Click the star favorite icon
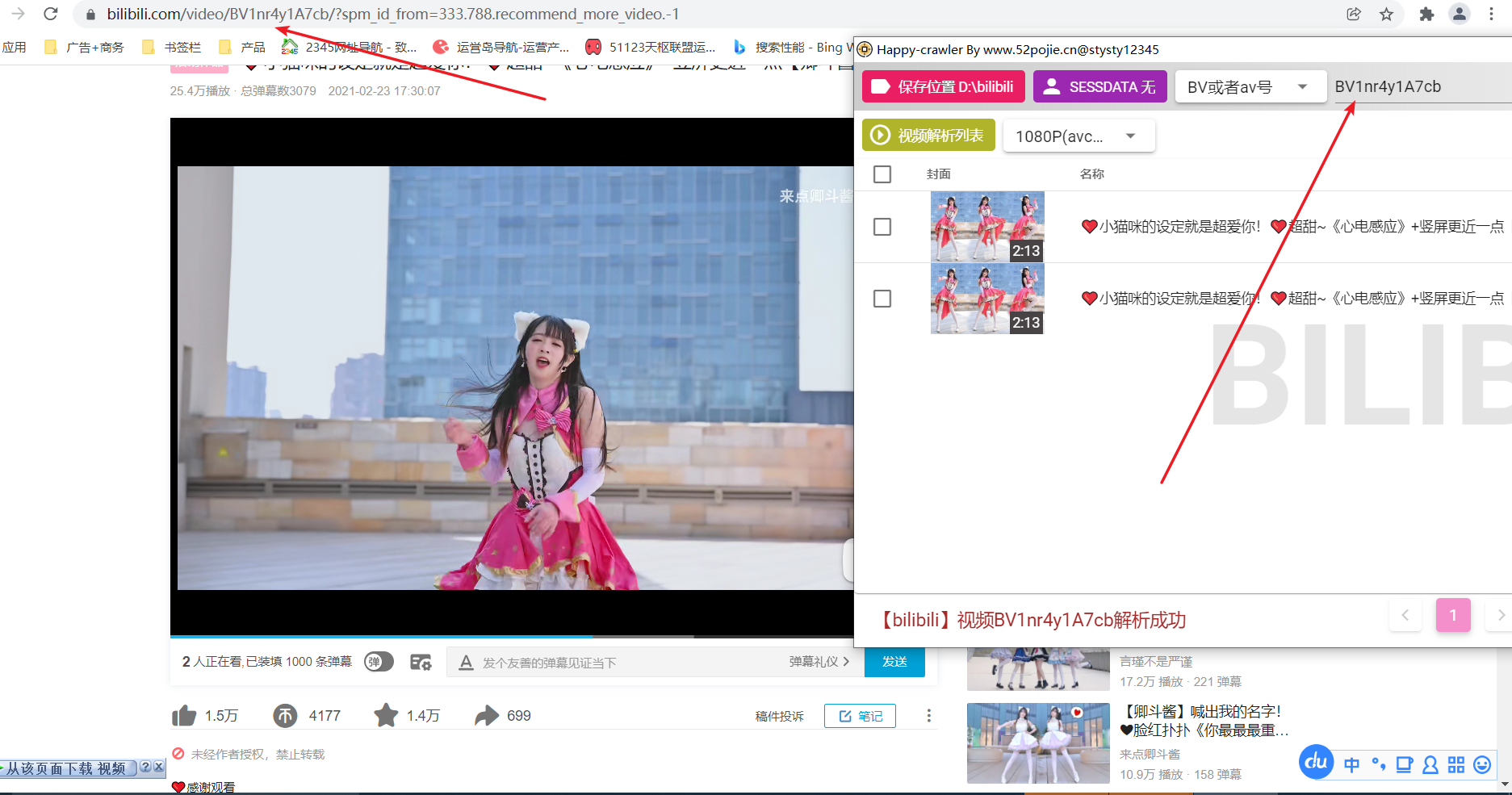 pyautogui.click(x=386, y=716)
